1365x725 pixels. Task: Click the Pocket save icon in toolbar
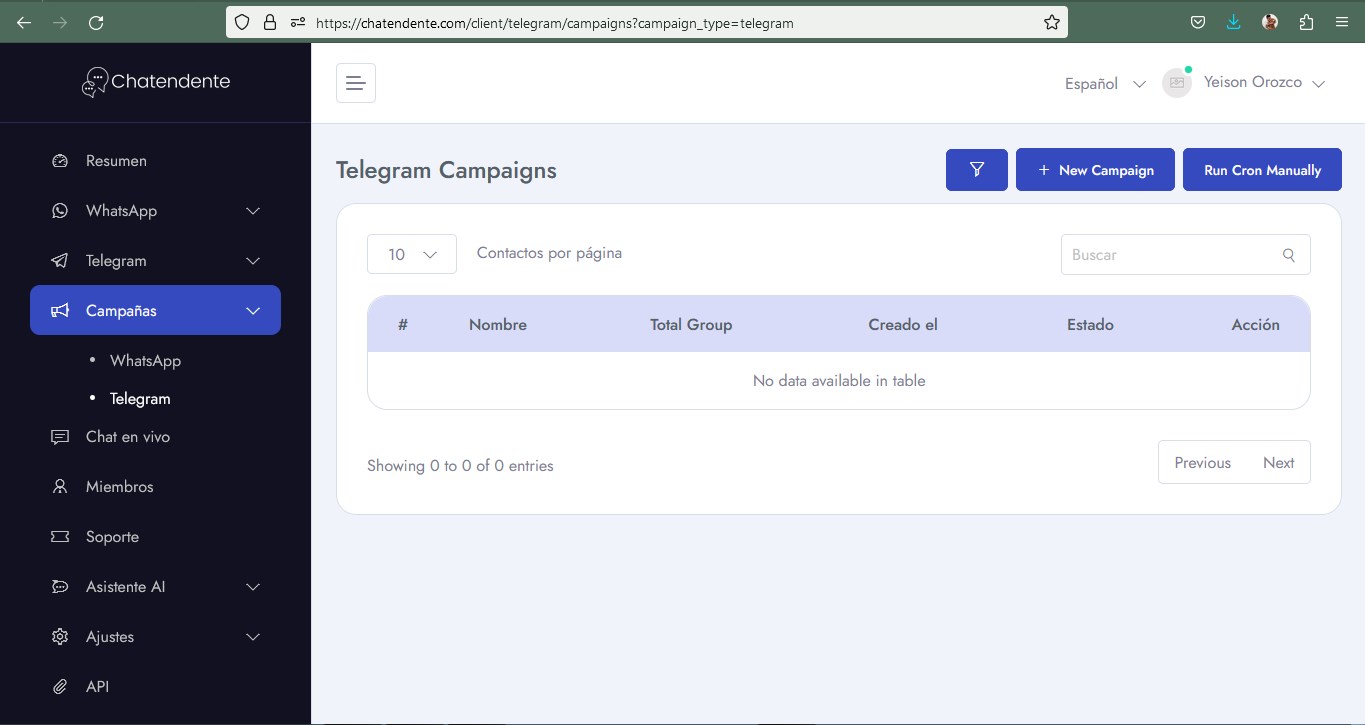click(1198, 22)
